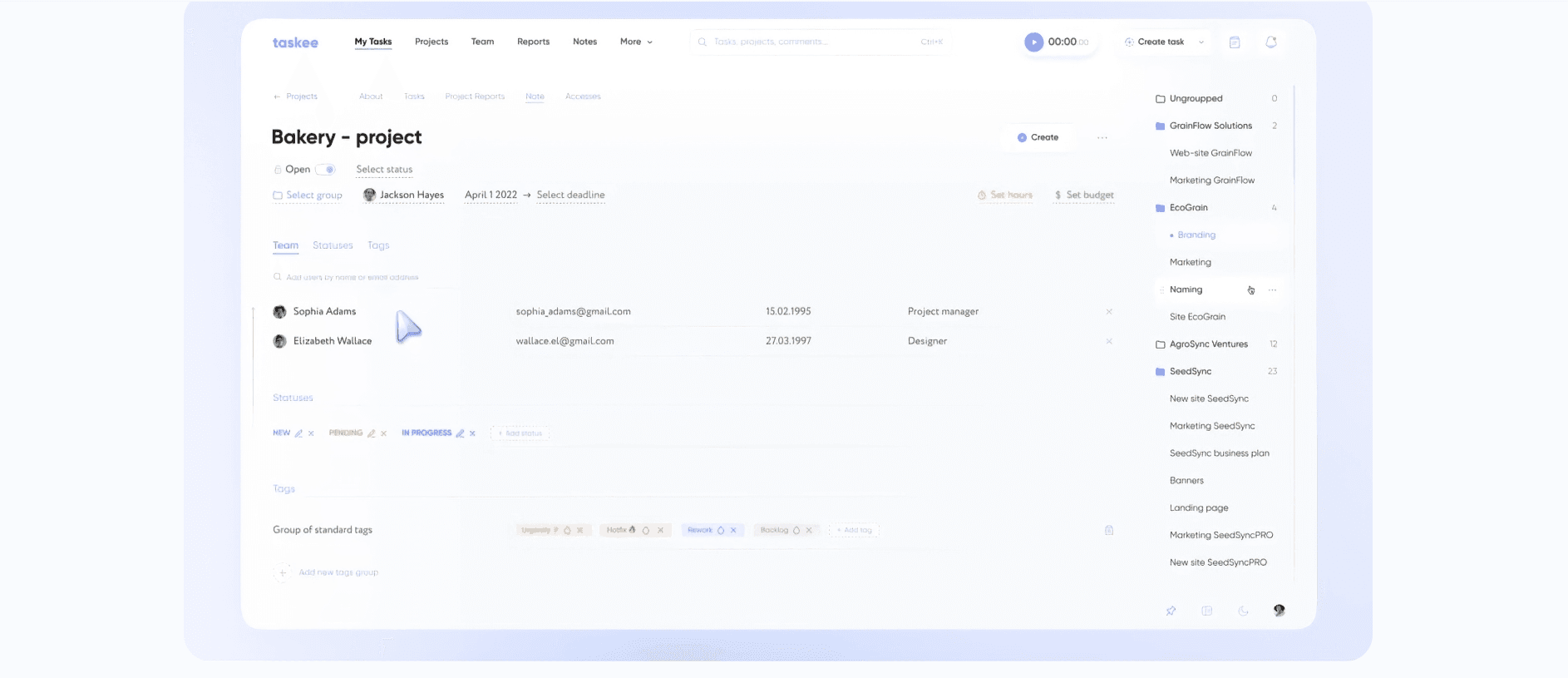Image resolution: width=1568 pixels, height=678 pixels.
Task: Delete the group of standard tags
Action: pyautogui.click(x=1108, y=530)
